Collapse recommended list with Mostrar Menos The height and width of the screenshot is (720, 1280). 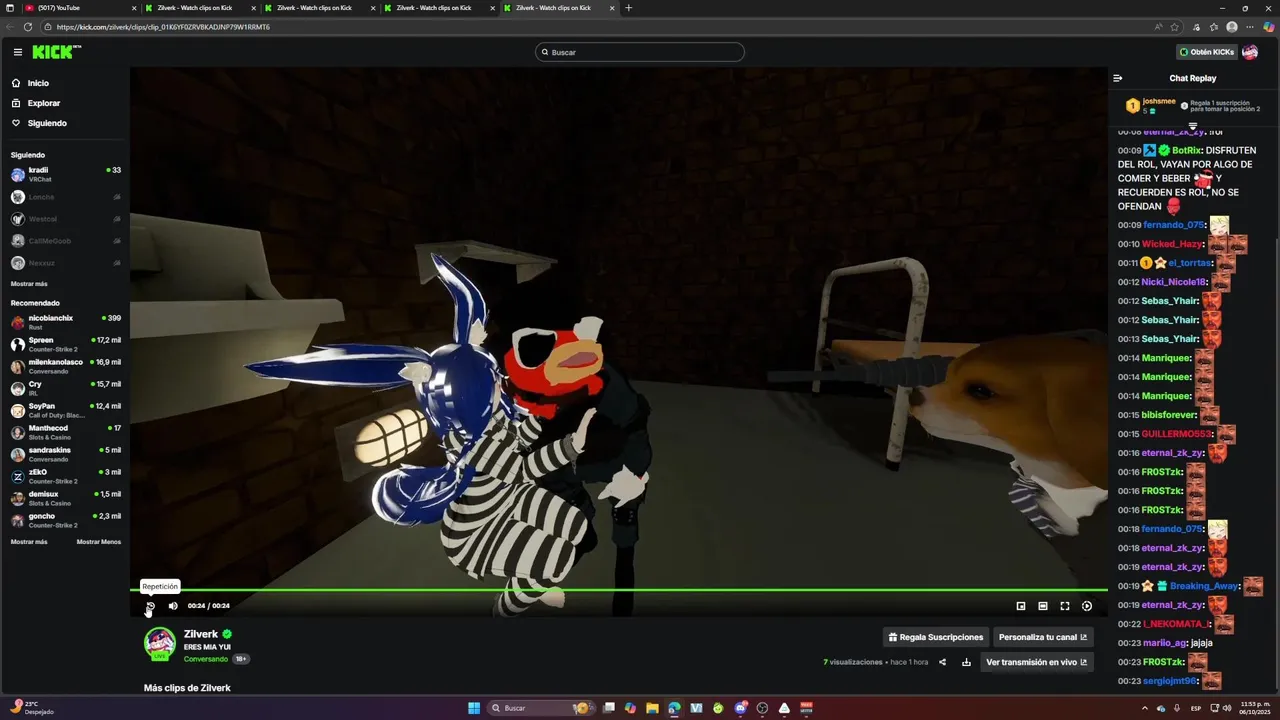(x=99, y=542)
